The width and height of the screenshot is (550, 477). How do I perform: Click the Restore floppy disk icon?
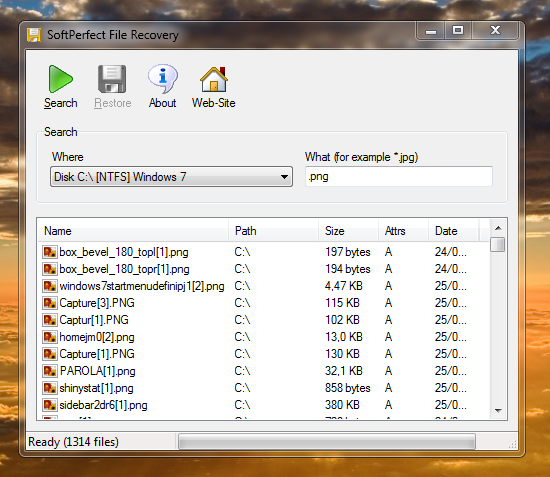coord(112,79)
